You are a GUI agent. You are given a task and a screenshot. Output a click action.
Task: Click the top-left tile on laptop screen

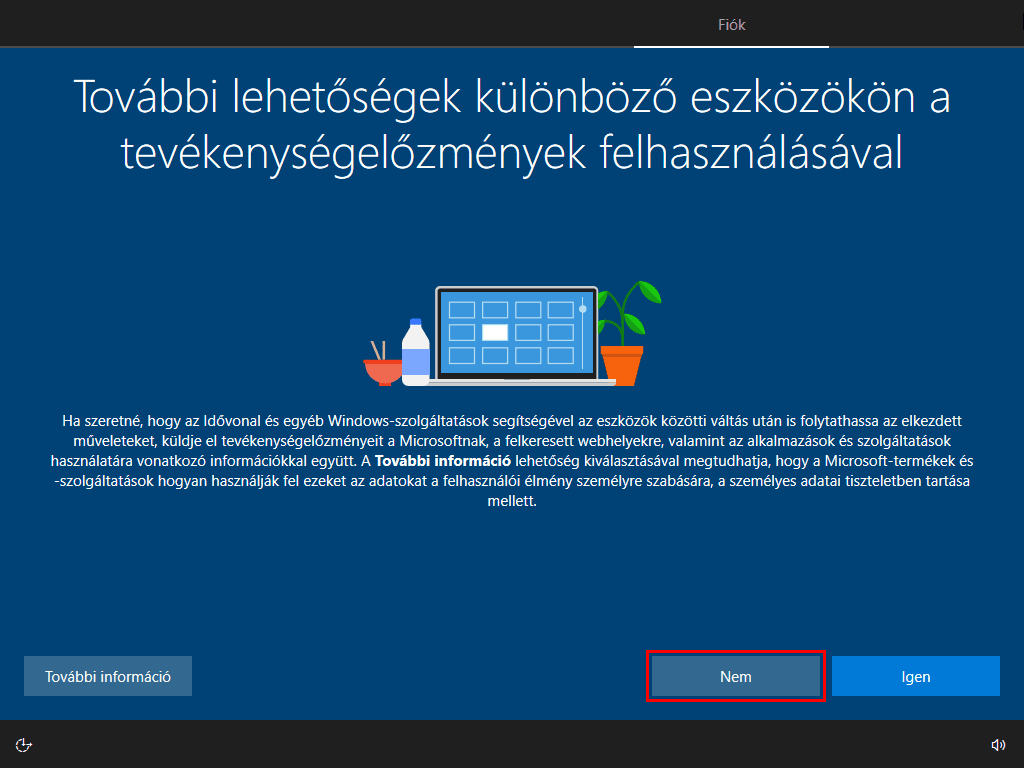click(x=461, y=310)
